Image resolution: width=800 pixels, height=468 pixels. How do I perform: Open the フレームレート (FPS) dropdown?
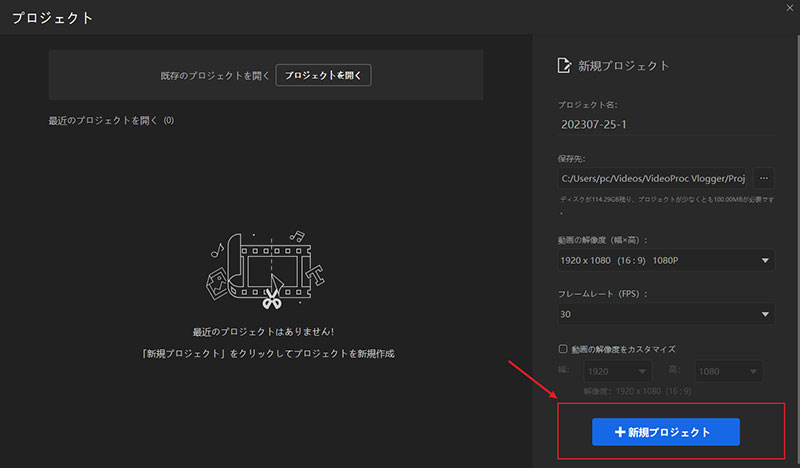tap(666, 314)
